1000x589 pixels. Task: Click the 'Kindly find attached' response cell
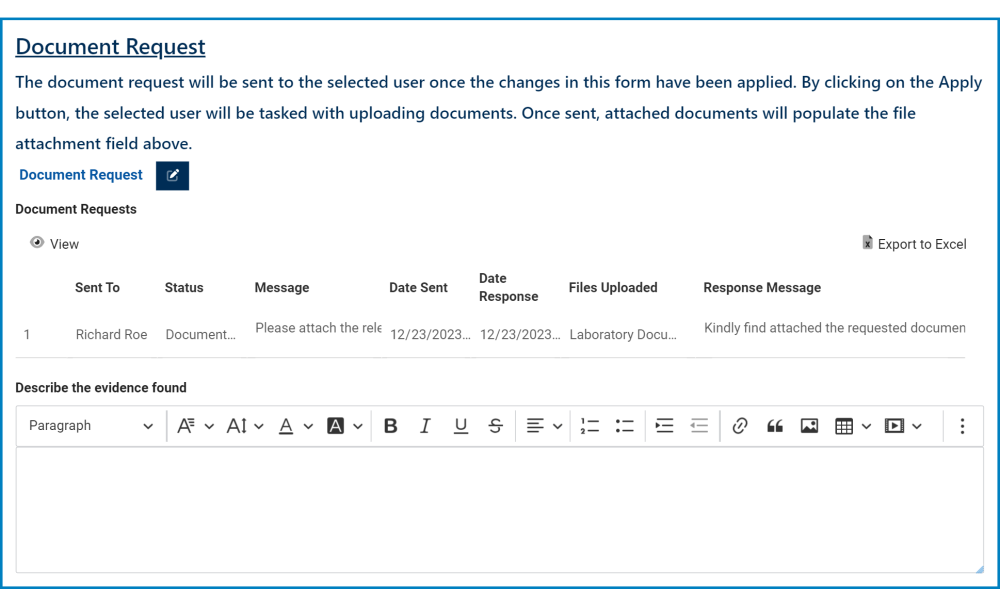834,328
